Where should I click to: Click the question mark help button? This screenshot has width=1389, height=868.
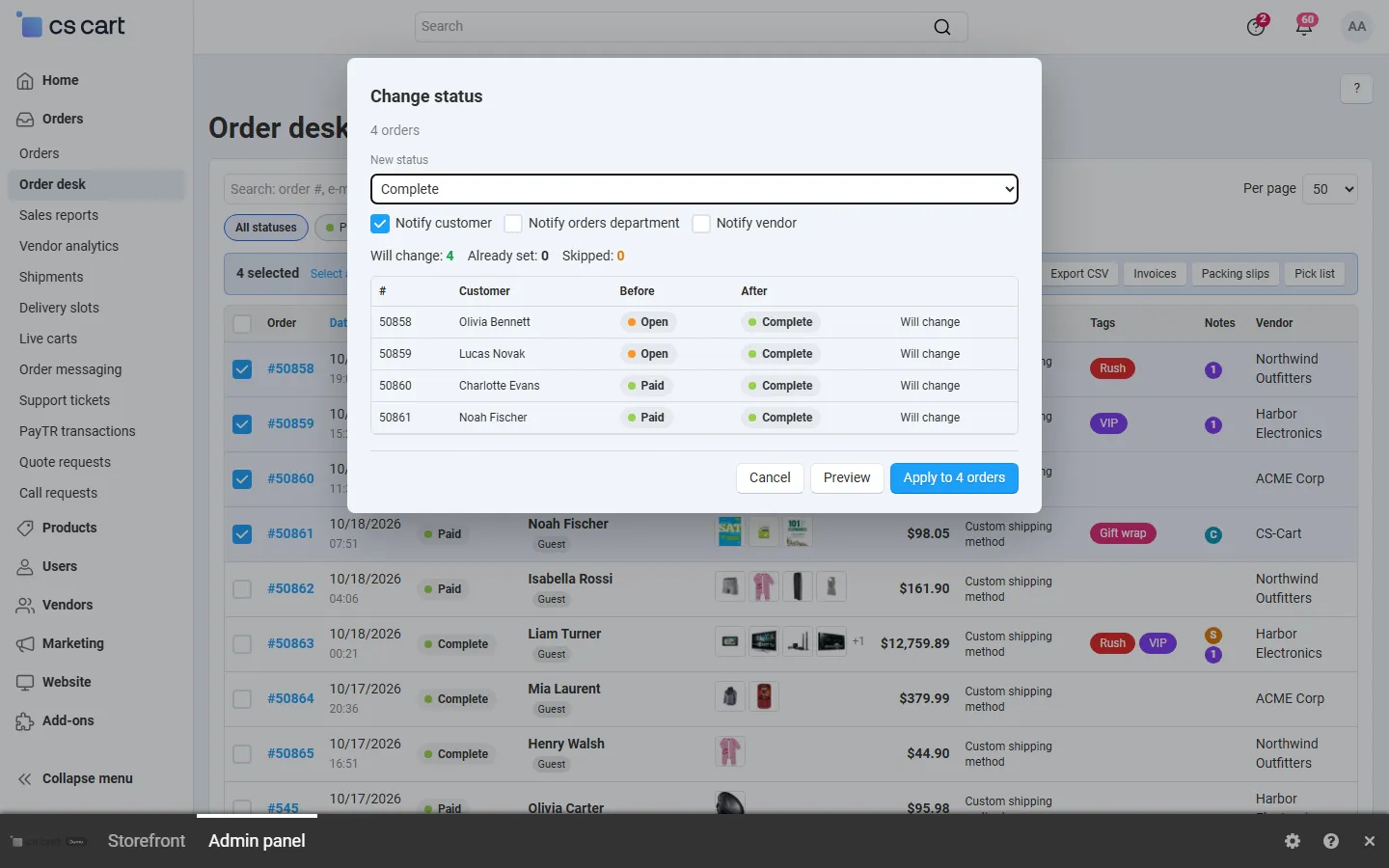[1357, 89]
